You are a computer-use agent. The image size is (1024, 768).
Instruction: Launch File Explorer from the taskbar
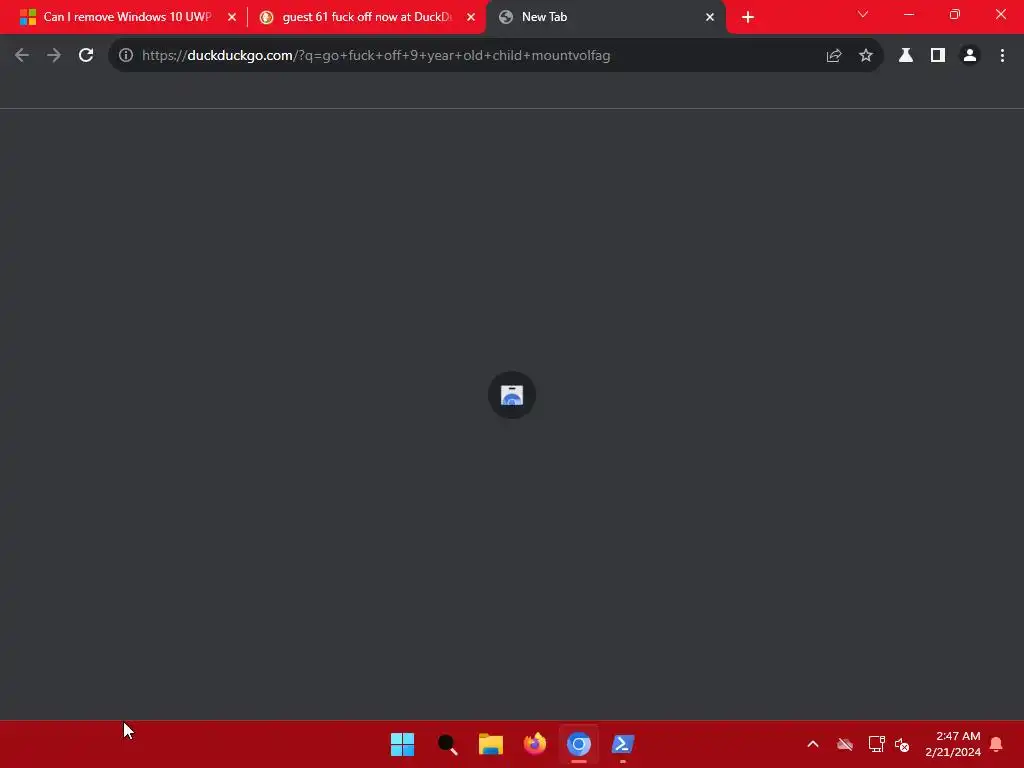coord(491,744)
